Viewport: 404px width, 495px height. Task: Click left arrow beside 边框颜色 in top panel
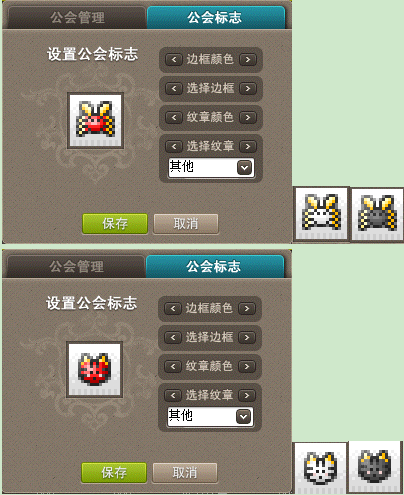coord(174,60)
